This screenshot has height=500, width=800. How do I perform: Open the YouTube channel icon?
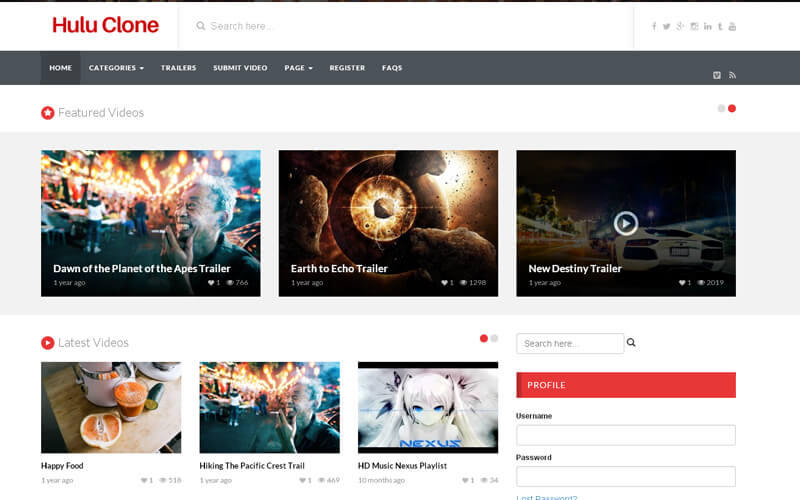pyautogui.click(x=732, y=26)
